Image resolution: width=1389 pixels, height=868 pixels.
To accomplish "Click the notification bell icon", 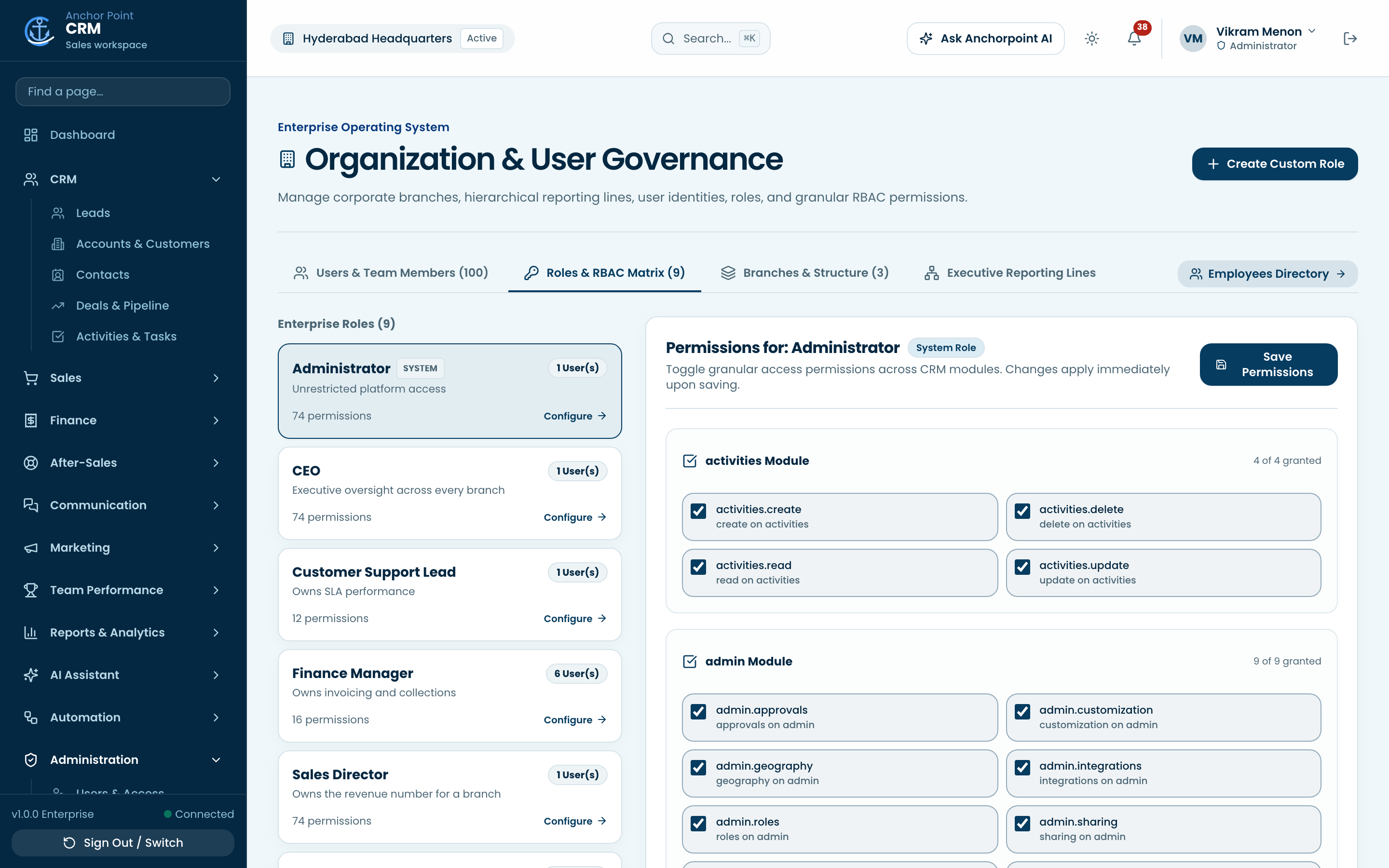I will coord(1133,39).
